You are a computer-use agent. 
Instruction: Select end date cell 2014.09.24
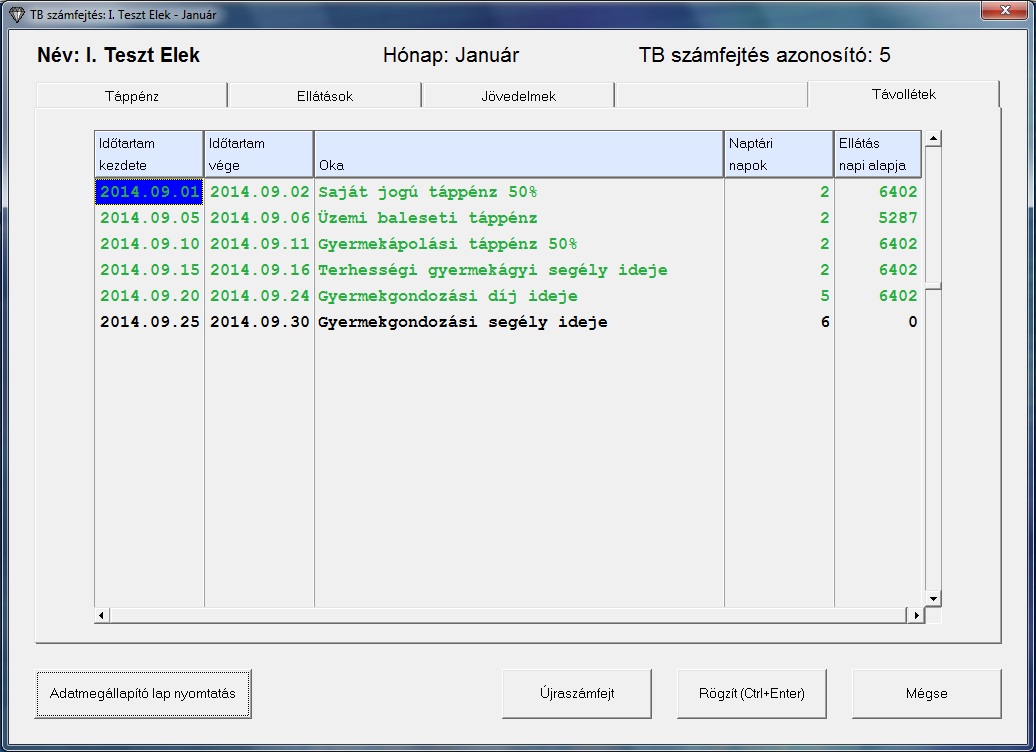click(x=259, y=296)
